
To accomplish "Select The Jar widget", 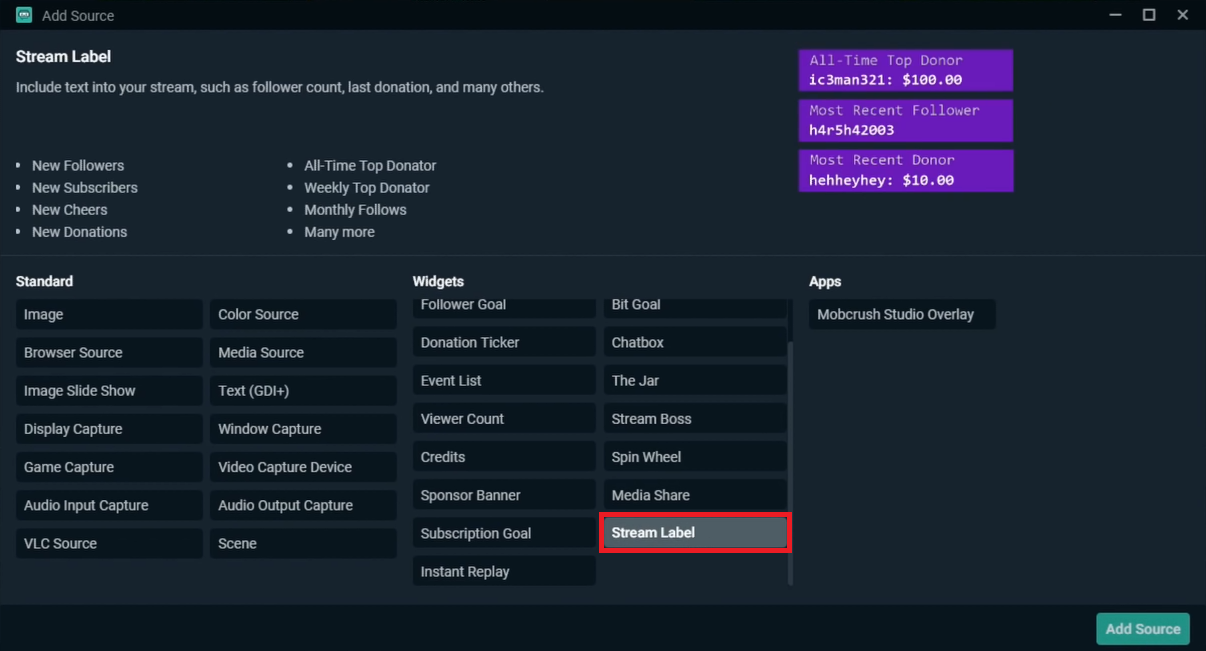I will pos(695,380).
